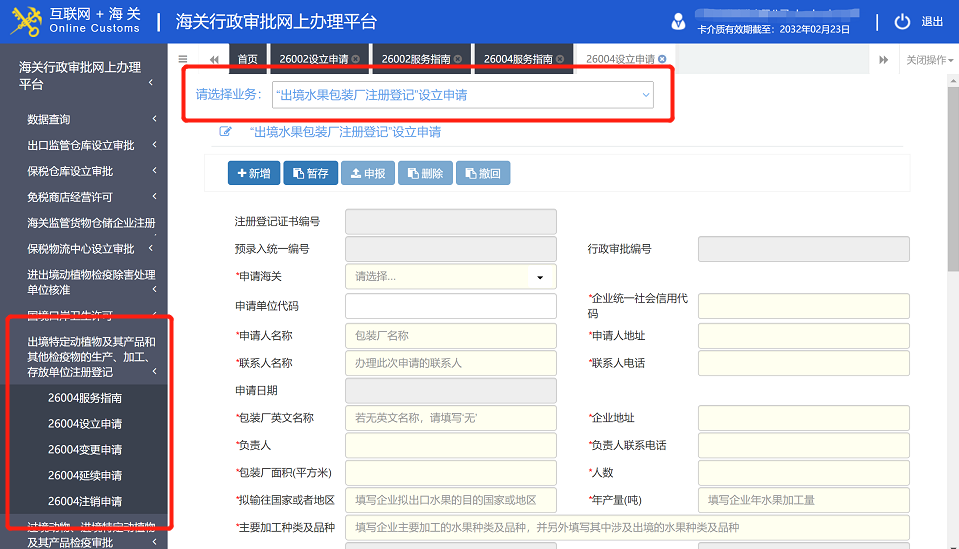This screenshot has height=549, width=959.
Task: Click the edit pencil icon beside form title
Action: pyautogui.click(x=225, y=131)
